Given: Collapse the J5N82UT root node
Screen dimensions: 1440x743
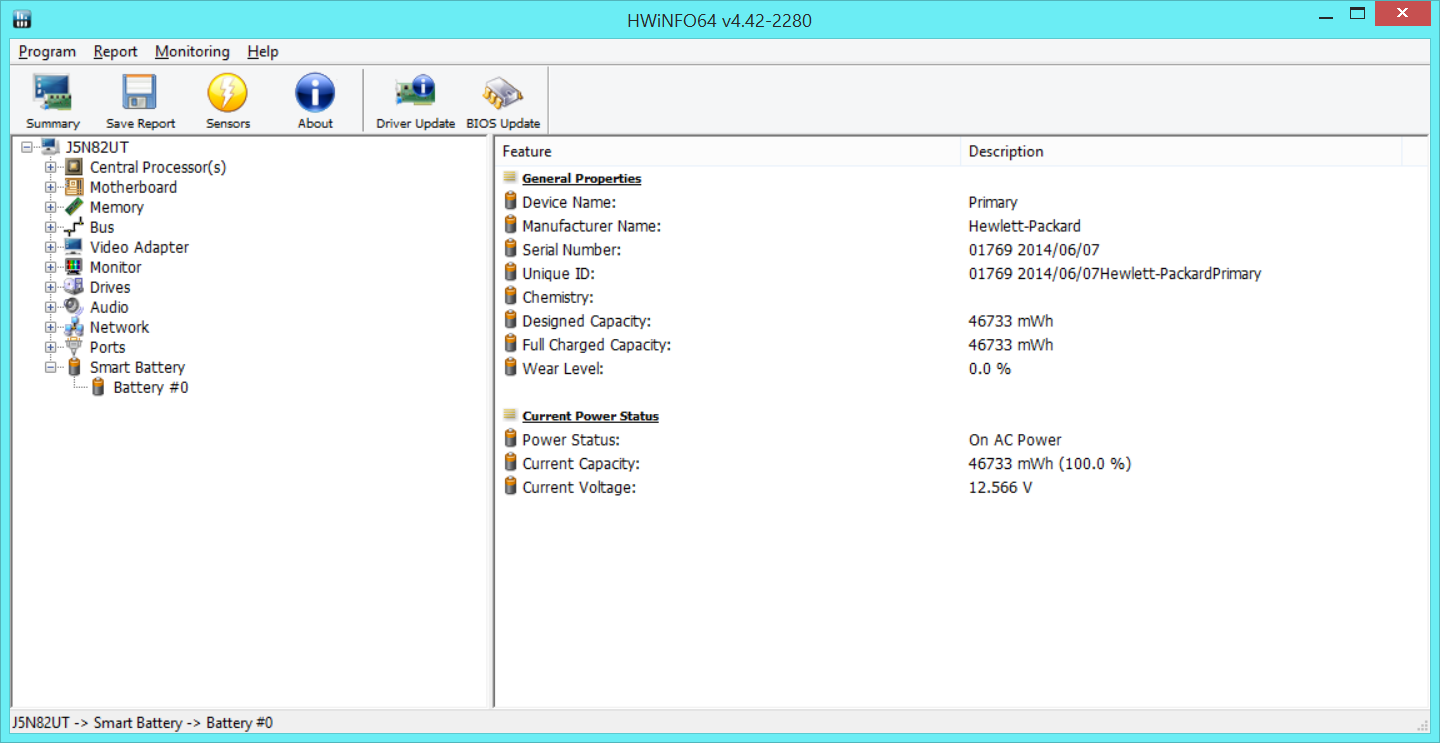Looking at the screenshot, I should pos(27,147).
